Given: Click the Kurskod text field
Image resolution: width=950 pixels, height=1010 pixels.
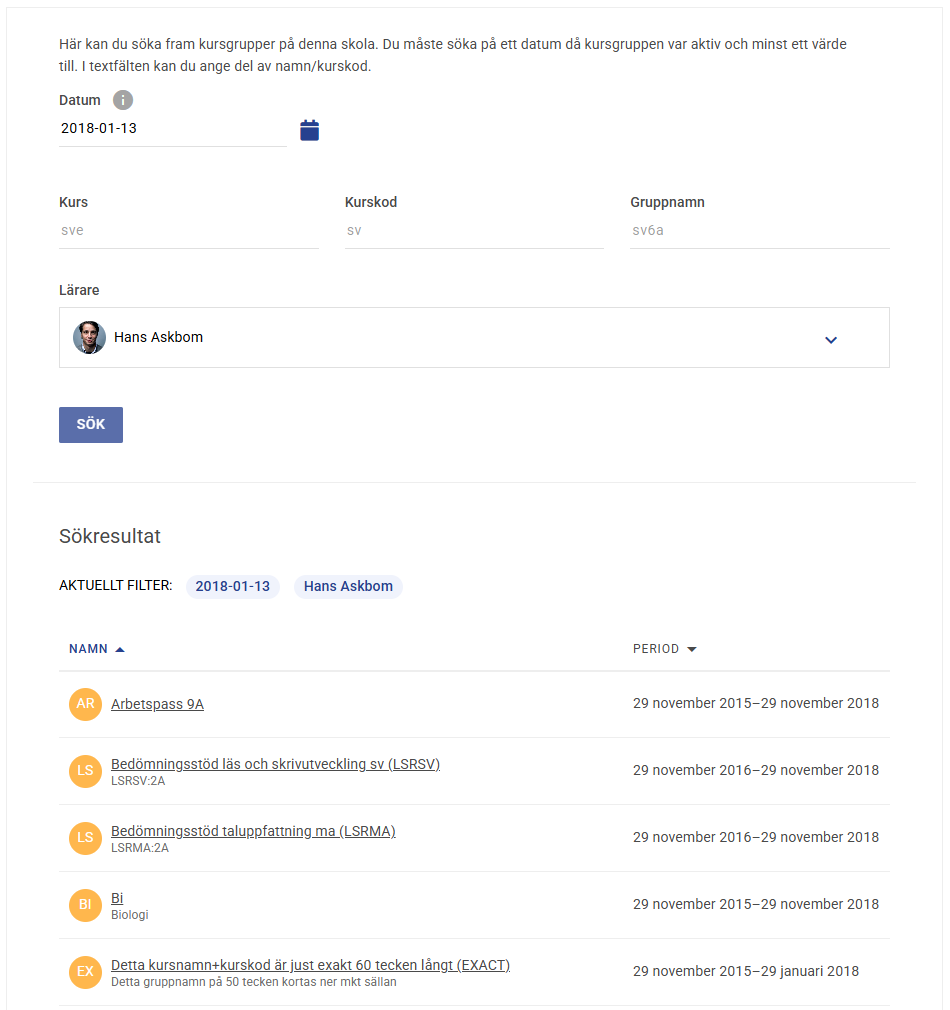Looking at the screenshot, I should point(474,231).
